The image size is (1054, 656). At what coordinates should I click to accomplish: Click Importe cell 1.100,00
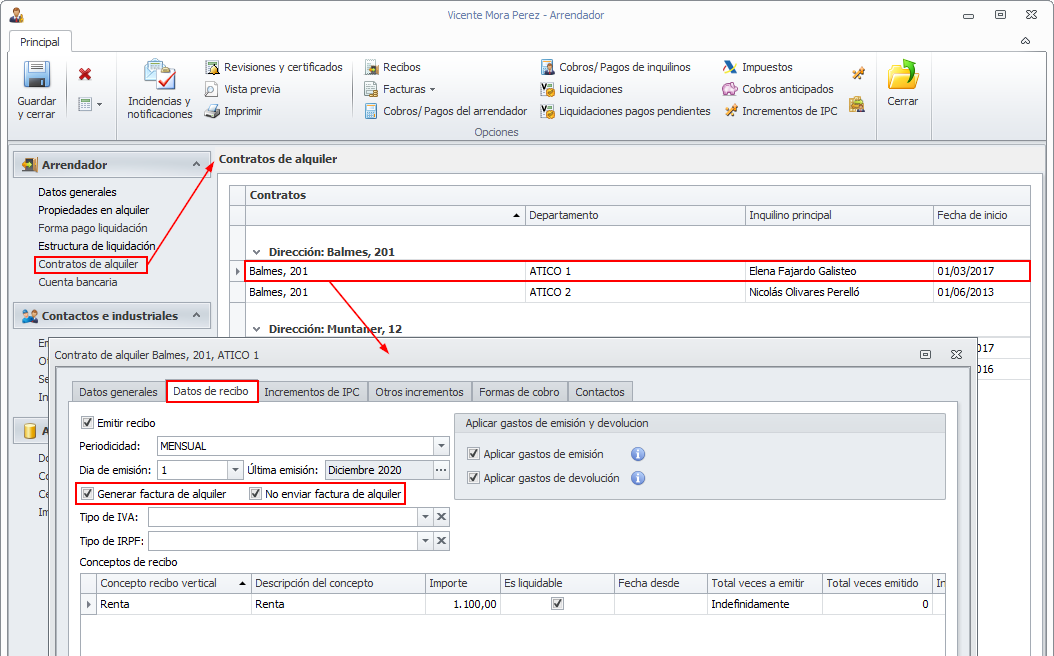tap(463, 604)
